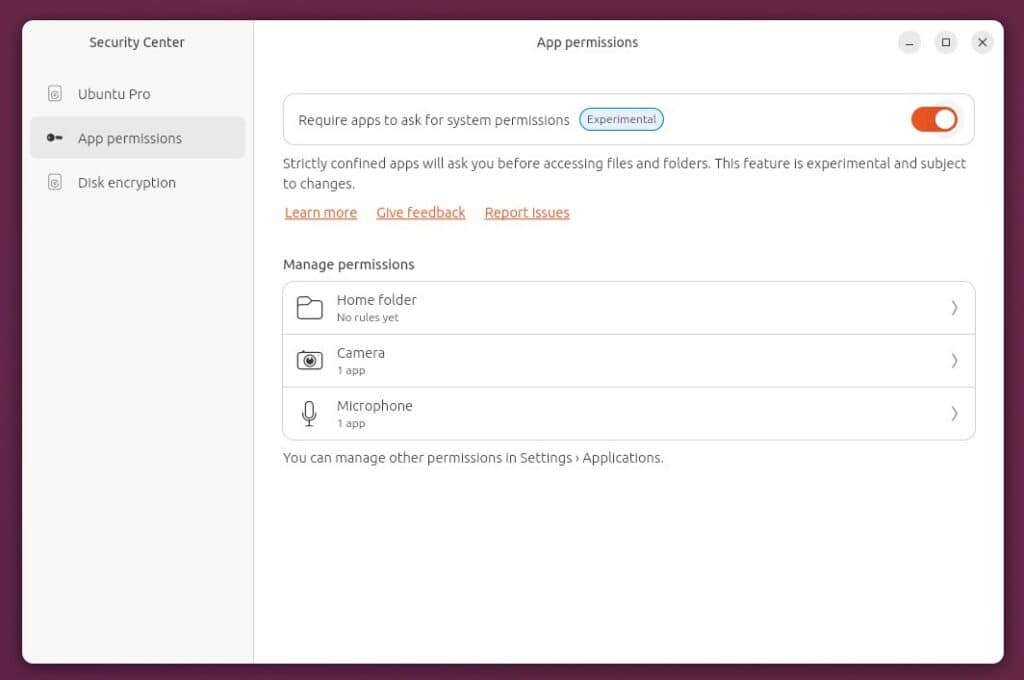Maximize the Security Center window

pyautogui.click(x=946, y=42)
